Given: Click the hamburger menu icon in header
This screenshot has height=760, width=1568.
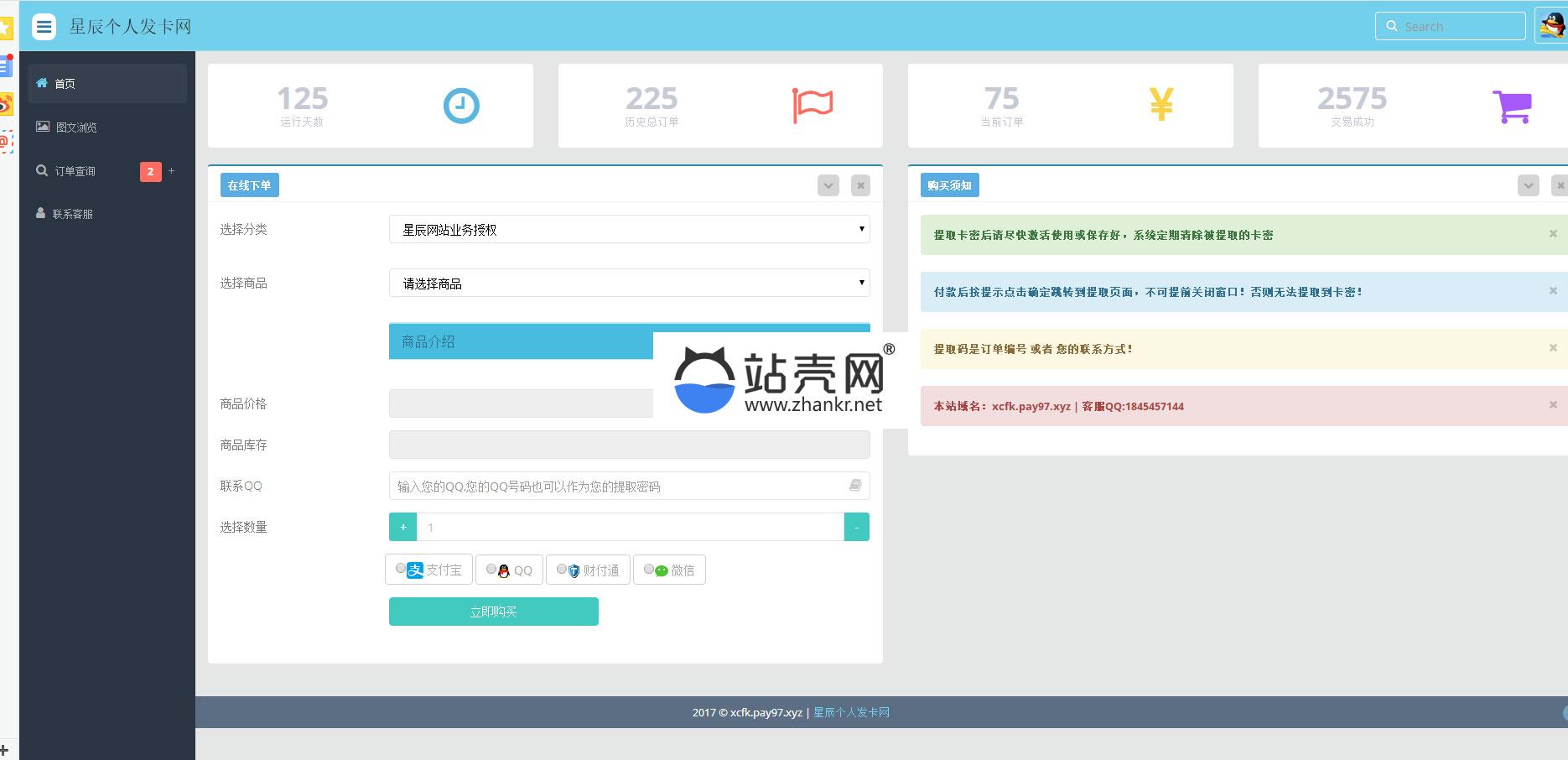Looking at the screenshot, I should [44, 27].
